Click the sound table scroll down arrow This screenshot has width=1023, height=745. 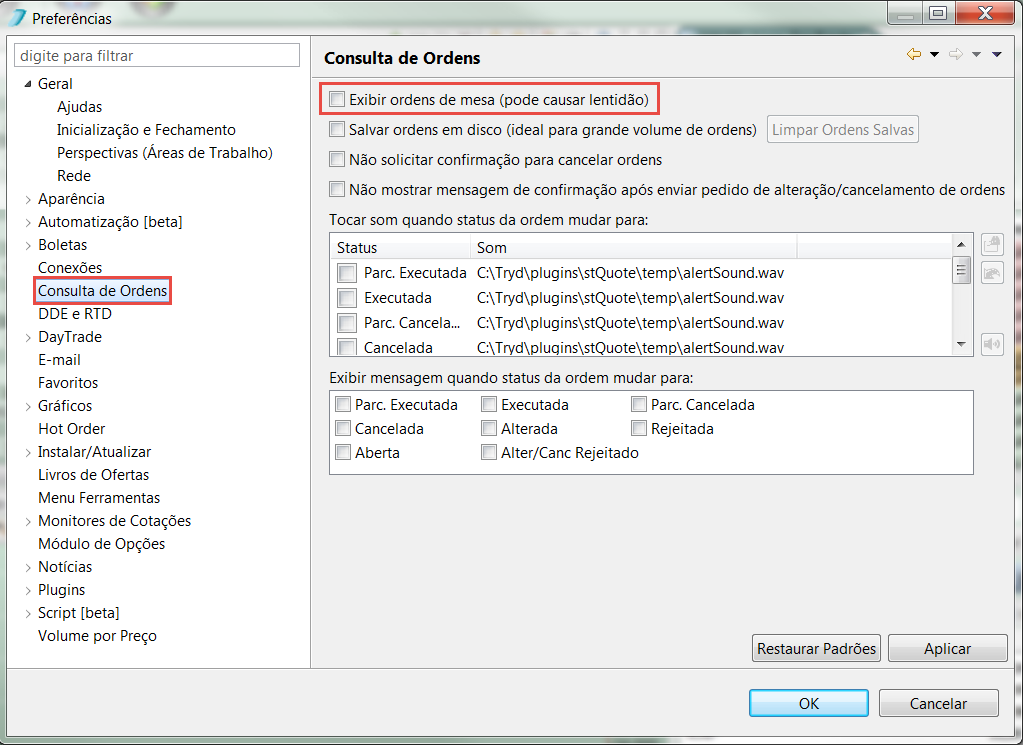(x=960, y=344)
